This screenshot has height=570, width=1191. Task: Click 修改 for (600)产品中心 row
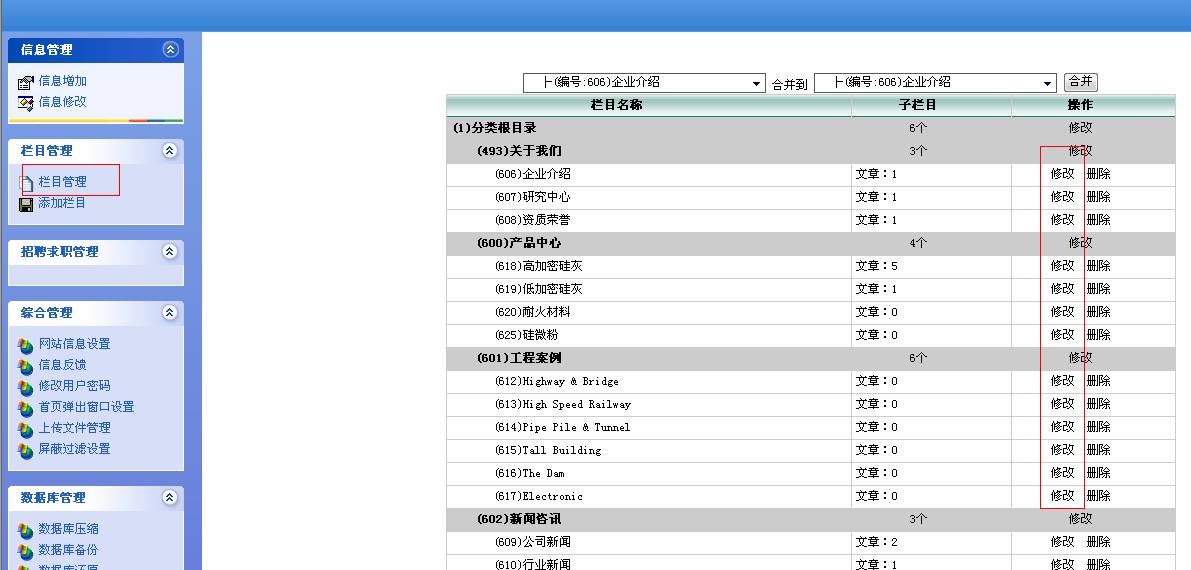[1080, 242]
